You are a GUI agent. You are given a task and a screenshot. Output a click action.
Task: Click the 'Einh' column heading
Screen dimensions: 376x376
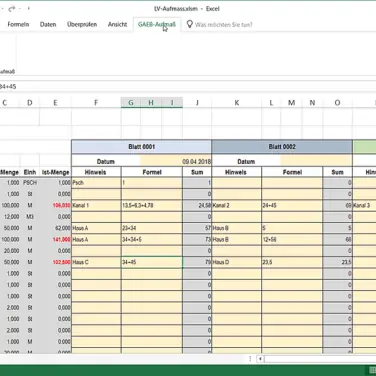(x=30, y=172)
